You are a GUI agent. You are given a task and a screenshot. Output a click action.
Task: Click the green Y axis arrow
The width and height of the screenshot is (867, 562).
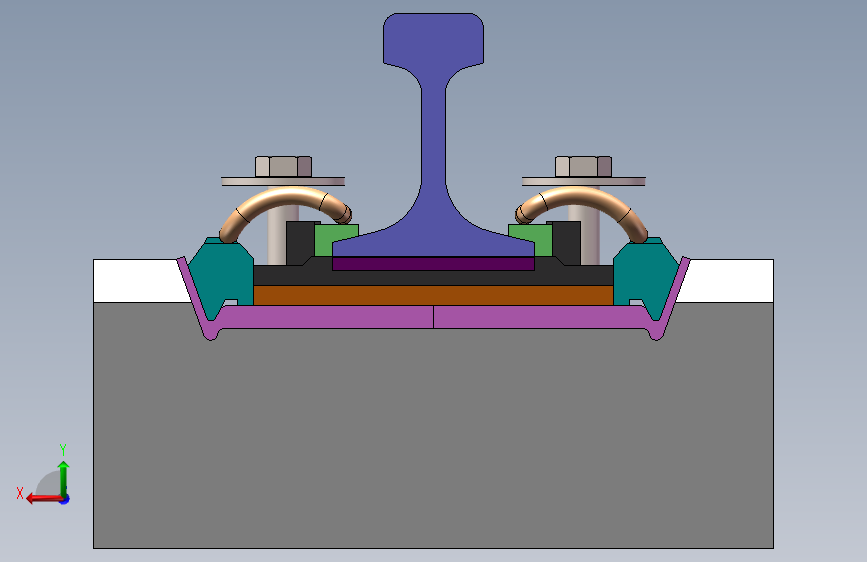pyautogui.click(x=64, y=478)
